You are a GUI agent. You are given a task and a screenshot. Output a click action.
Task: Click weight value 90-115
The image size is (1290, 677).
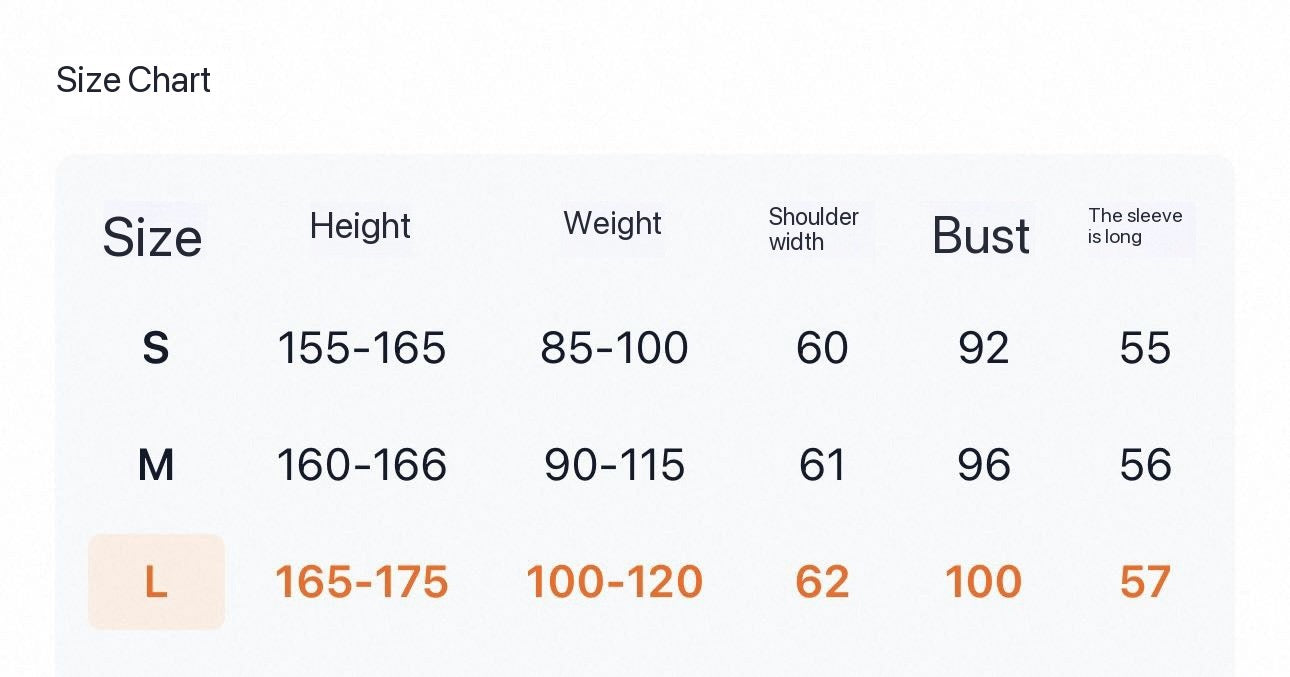point(614,465)
